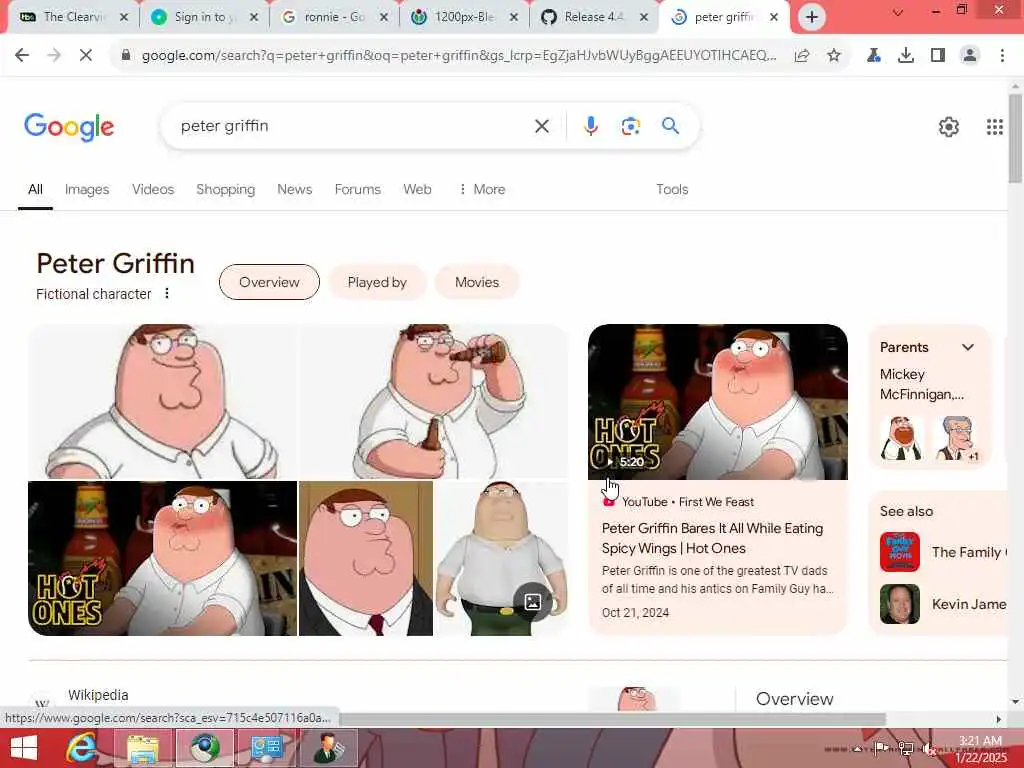Open the More search filters menu
1024x768 pixels.
[482, 189]
